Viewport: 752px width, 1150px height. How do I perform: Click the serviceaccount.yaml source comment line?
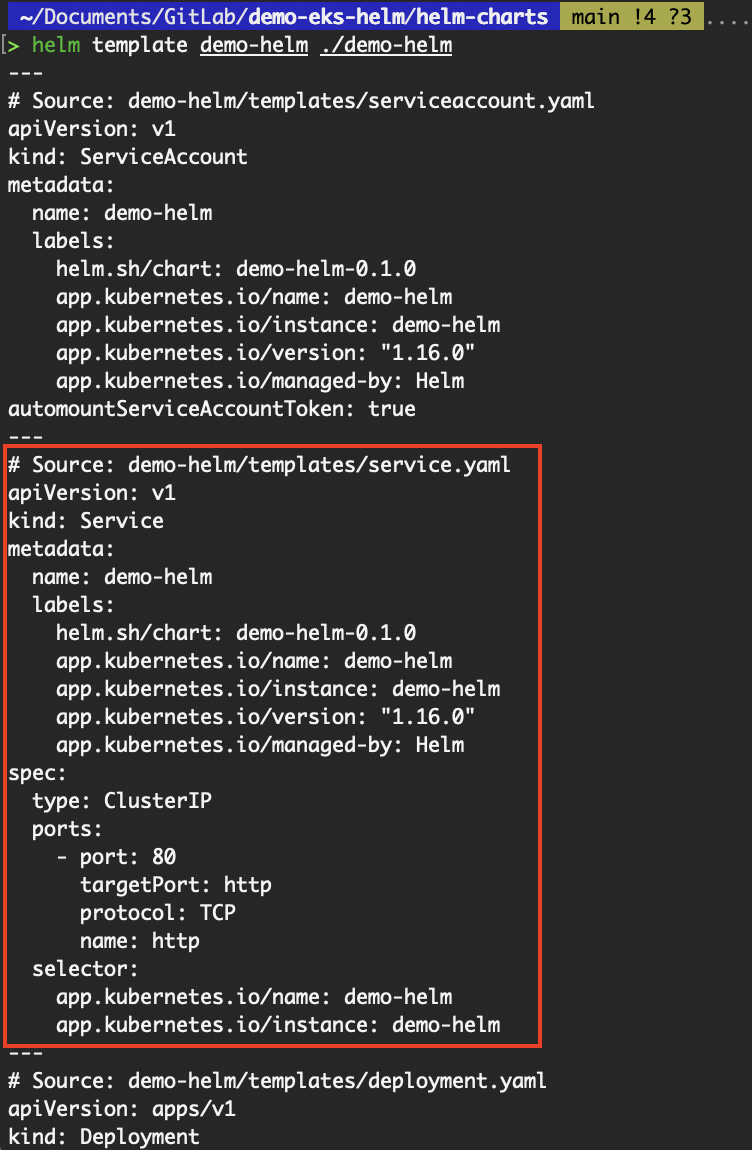(302, 100)
